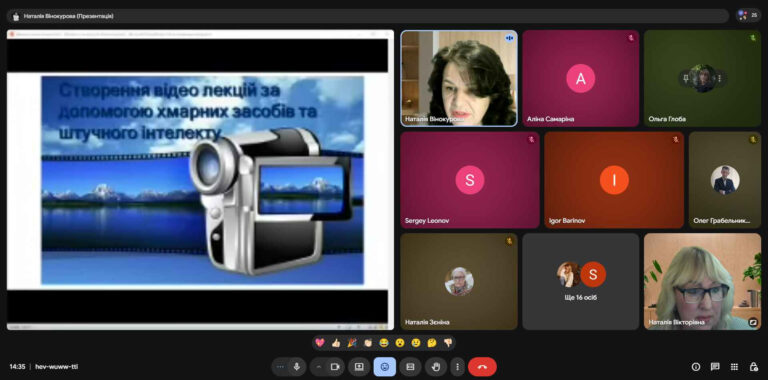This screenshot has height=380, width=768.
Task: Show the participants count badge 25
Action: click(748, 16)
